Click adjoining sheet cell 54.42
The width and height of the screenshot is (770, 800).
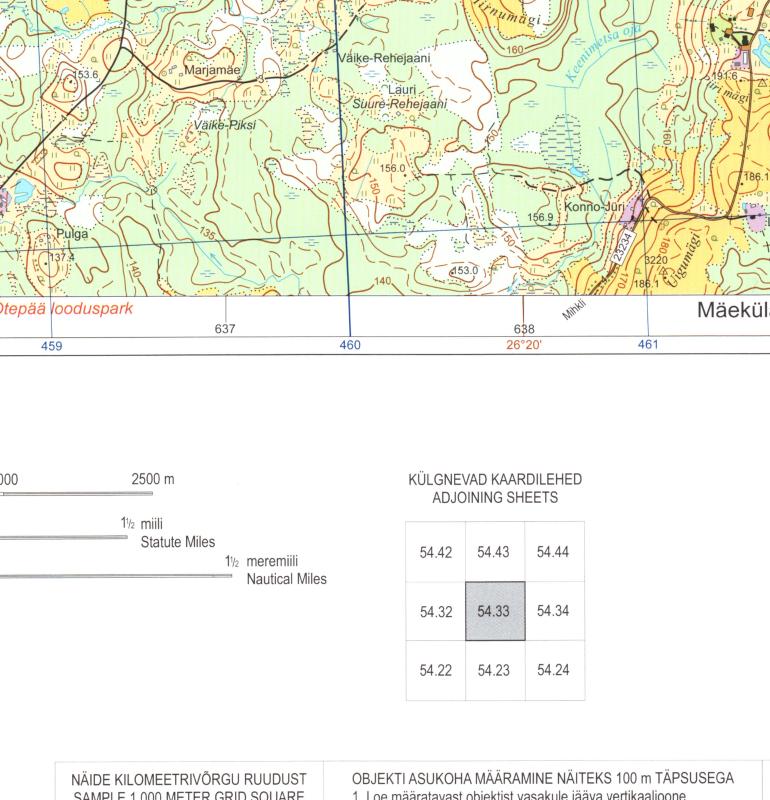pyautogui.click(x=436, y=552)
